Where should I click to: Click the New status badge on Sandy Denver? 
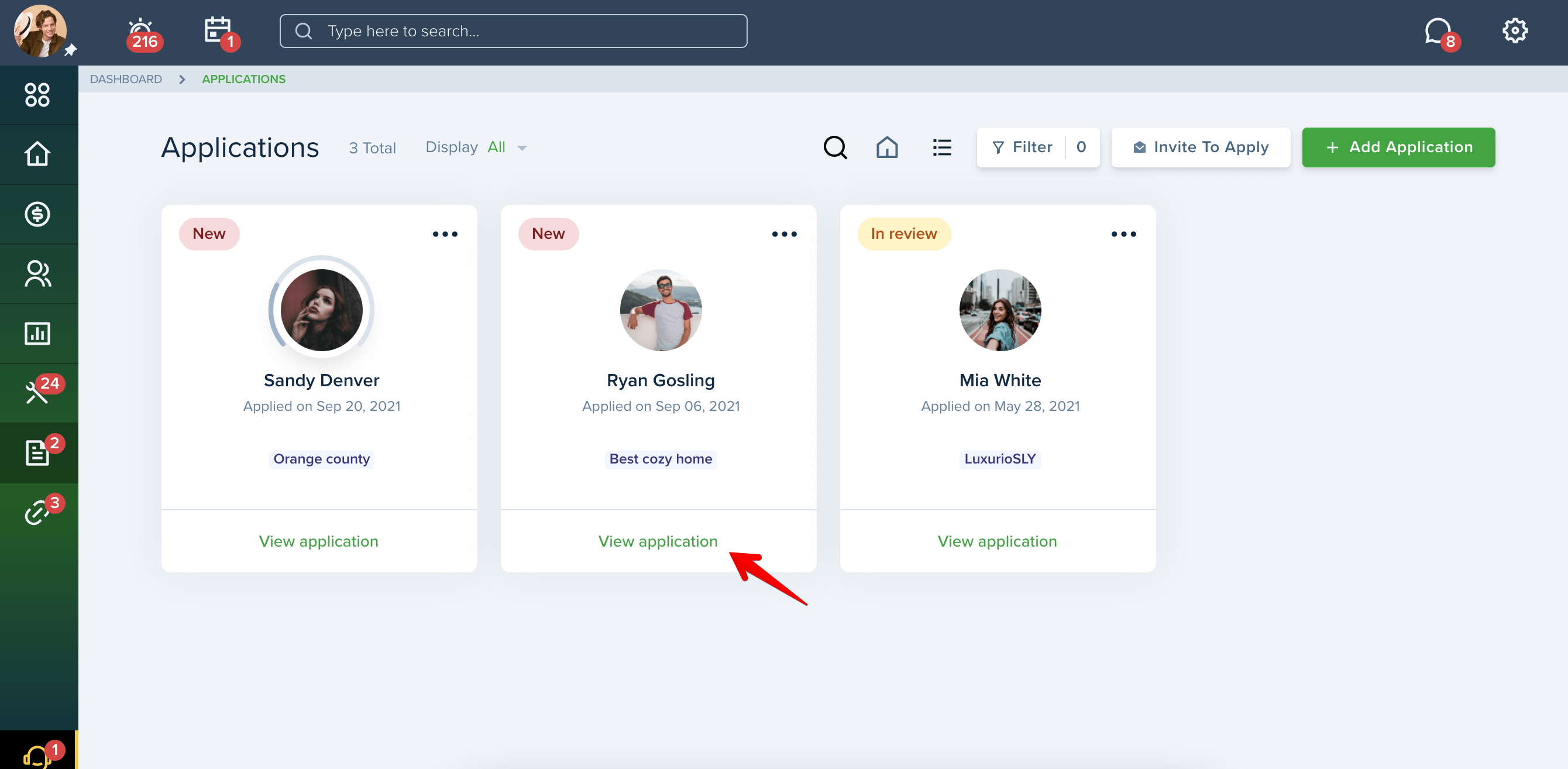[209, 234]
